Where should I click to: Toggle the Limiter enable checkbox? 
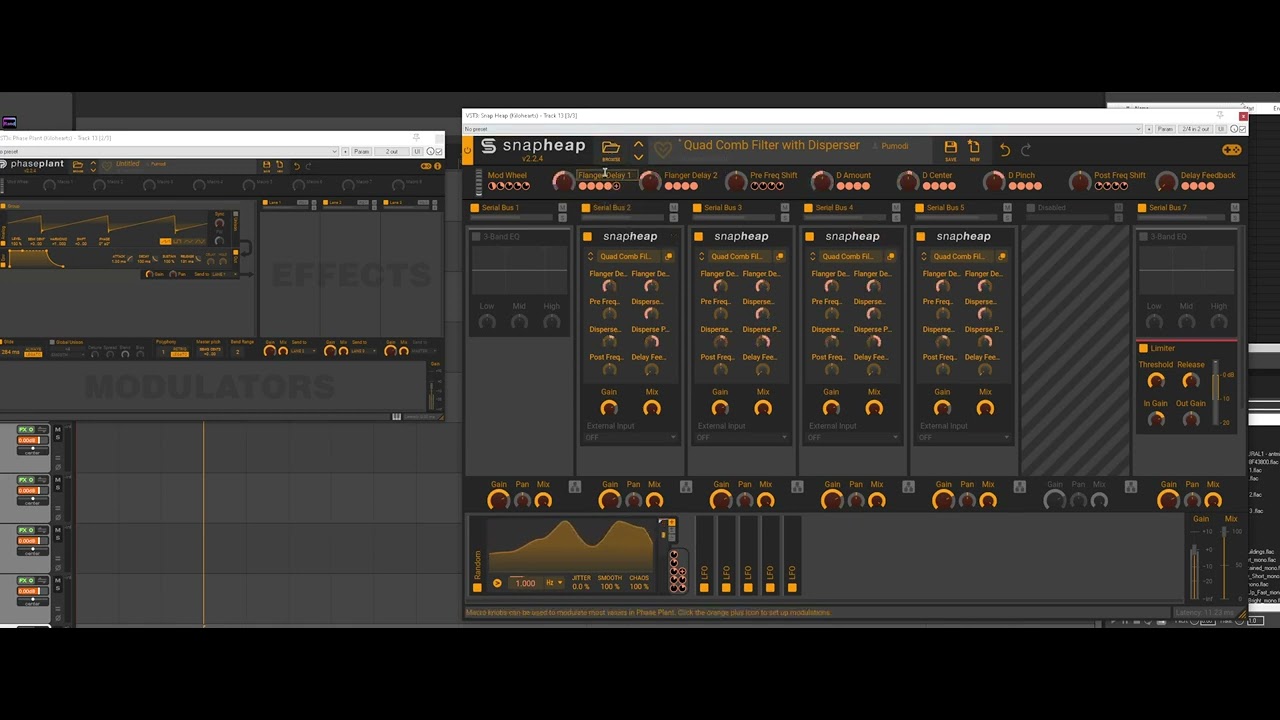point(1143,349)
